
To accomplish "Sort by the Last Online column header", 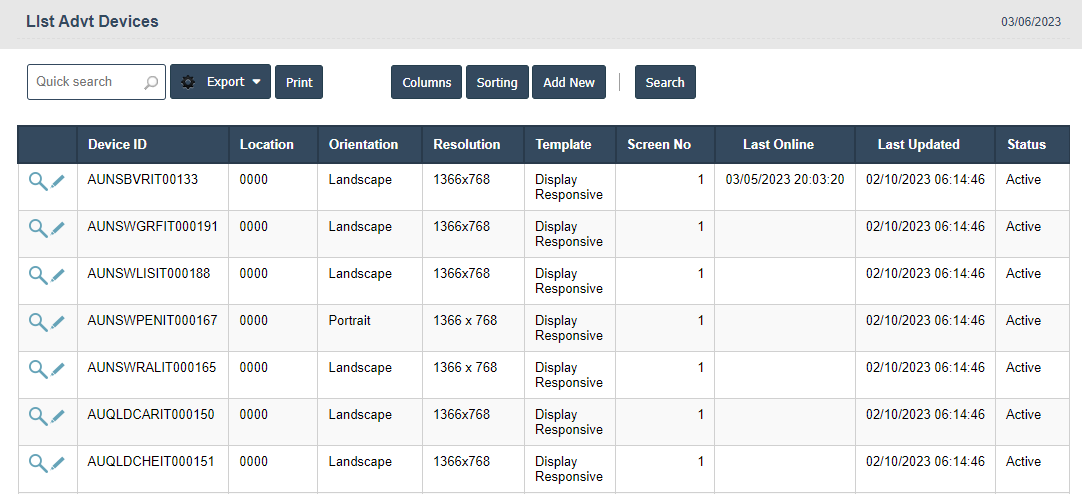I will 778,145.
